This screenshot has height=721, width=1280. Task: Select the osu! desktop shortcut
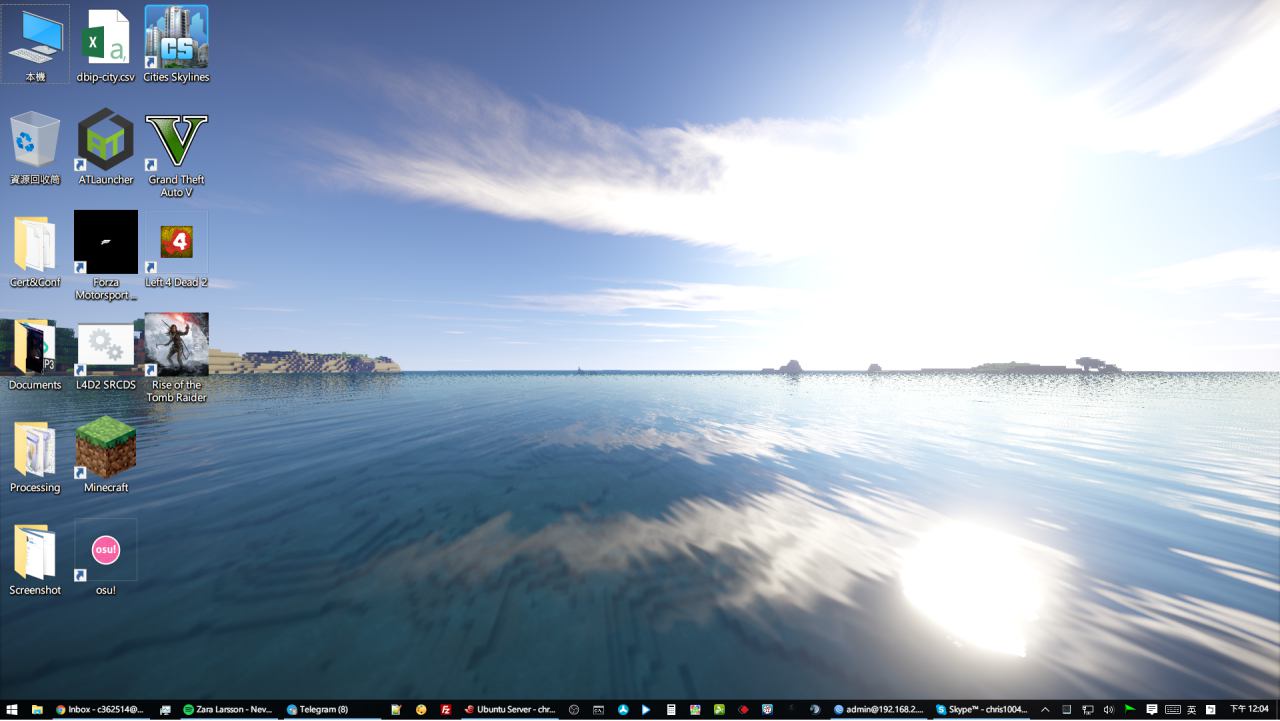(x=106, y=558)
